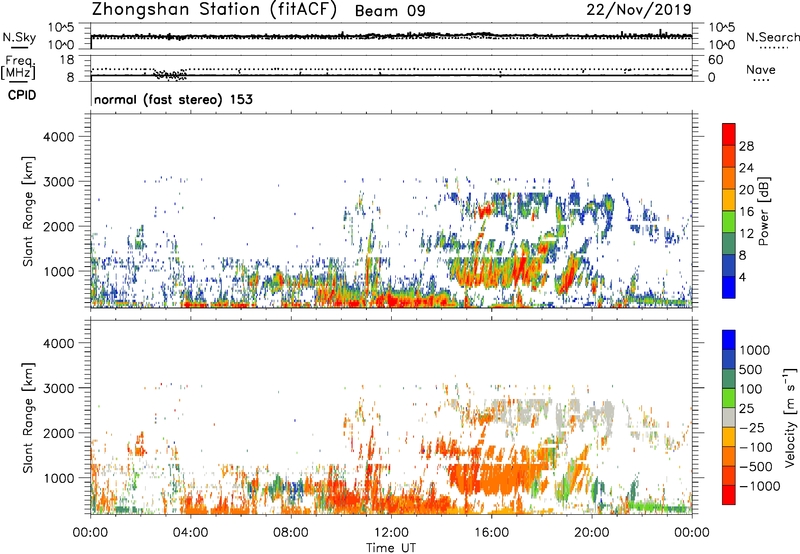Click the 'N.Sky' legend label
The image size is (800, 554).
pos(19,37)
